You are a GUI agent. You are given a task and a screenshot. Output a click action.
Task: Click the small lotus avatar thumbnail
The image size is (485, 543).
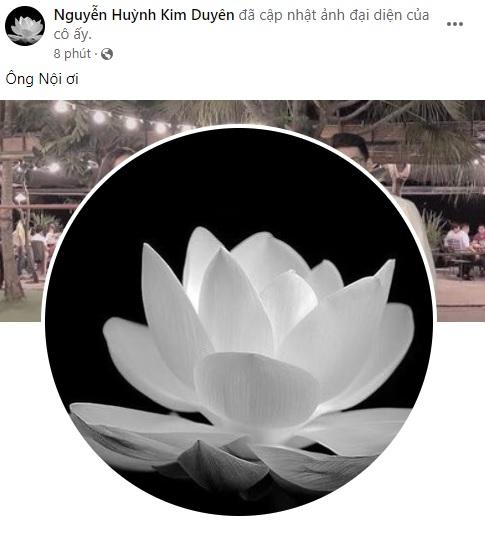click(25, 26)
